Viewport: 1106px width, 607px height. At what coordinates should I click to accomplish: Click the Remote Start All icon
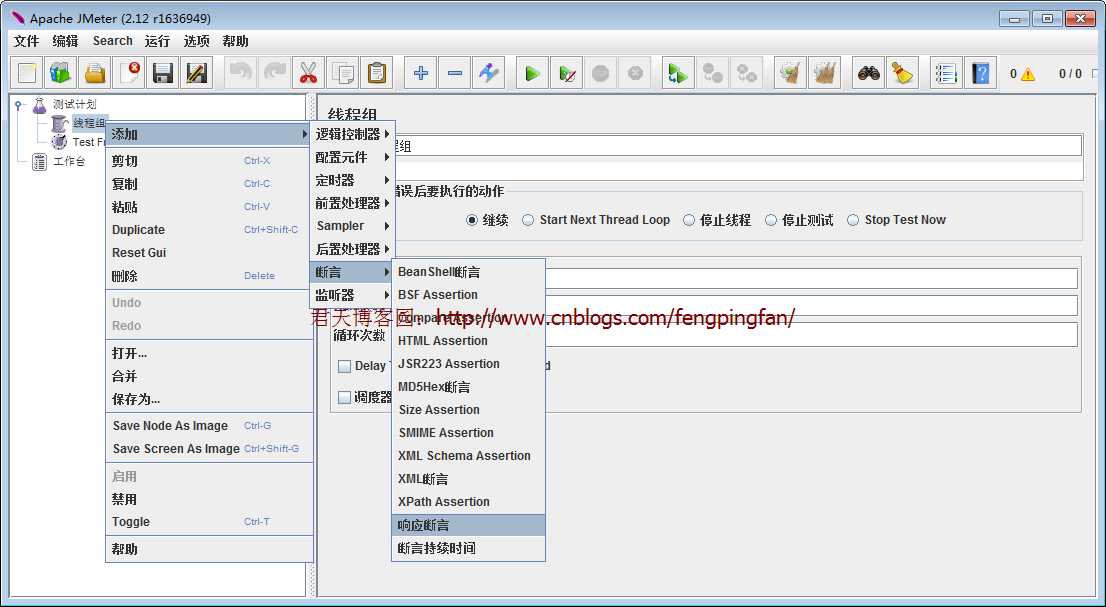[678, 73]
